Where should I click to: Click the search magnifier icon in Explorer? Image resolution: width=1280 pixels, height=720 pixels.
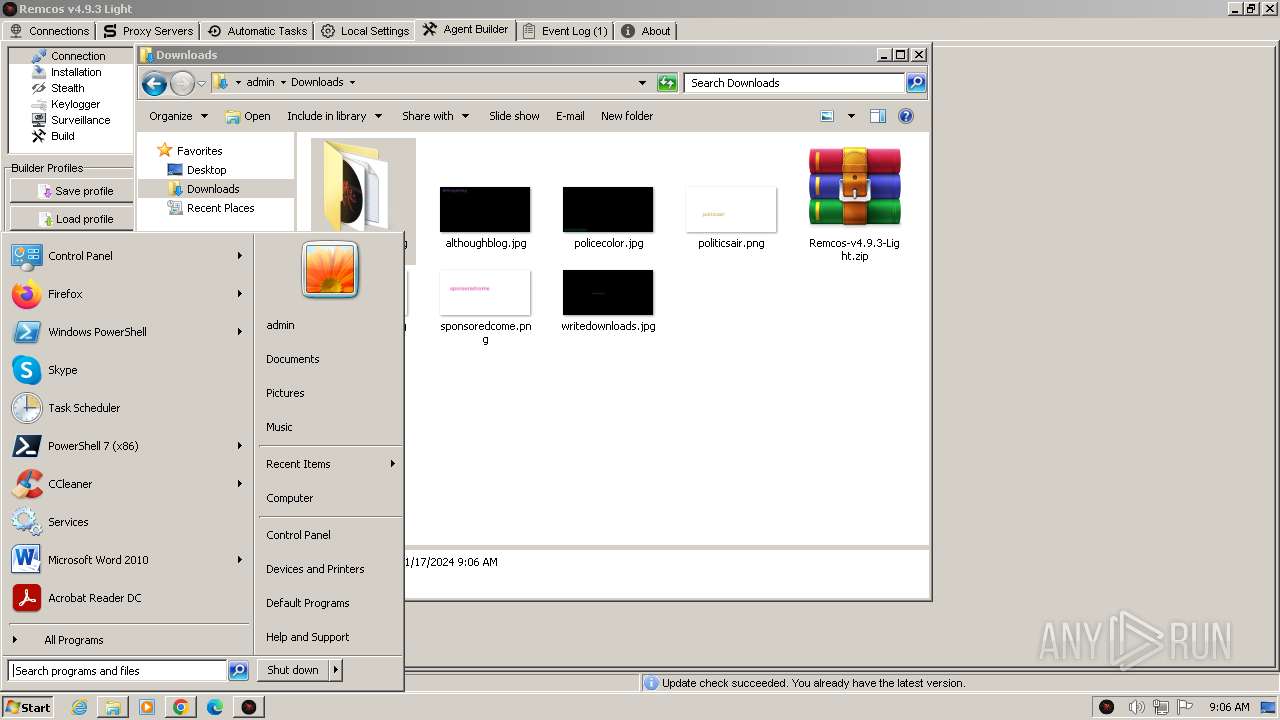(x=916, y=83)
